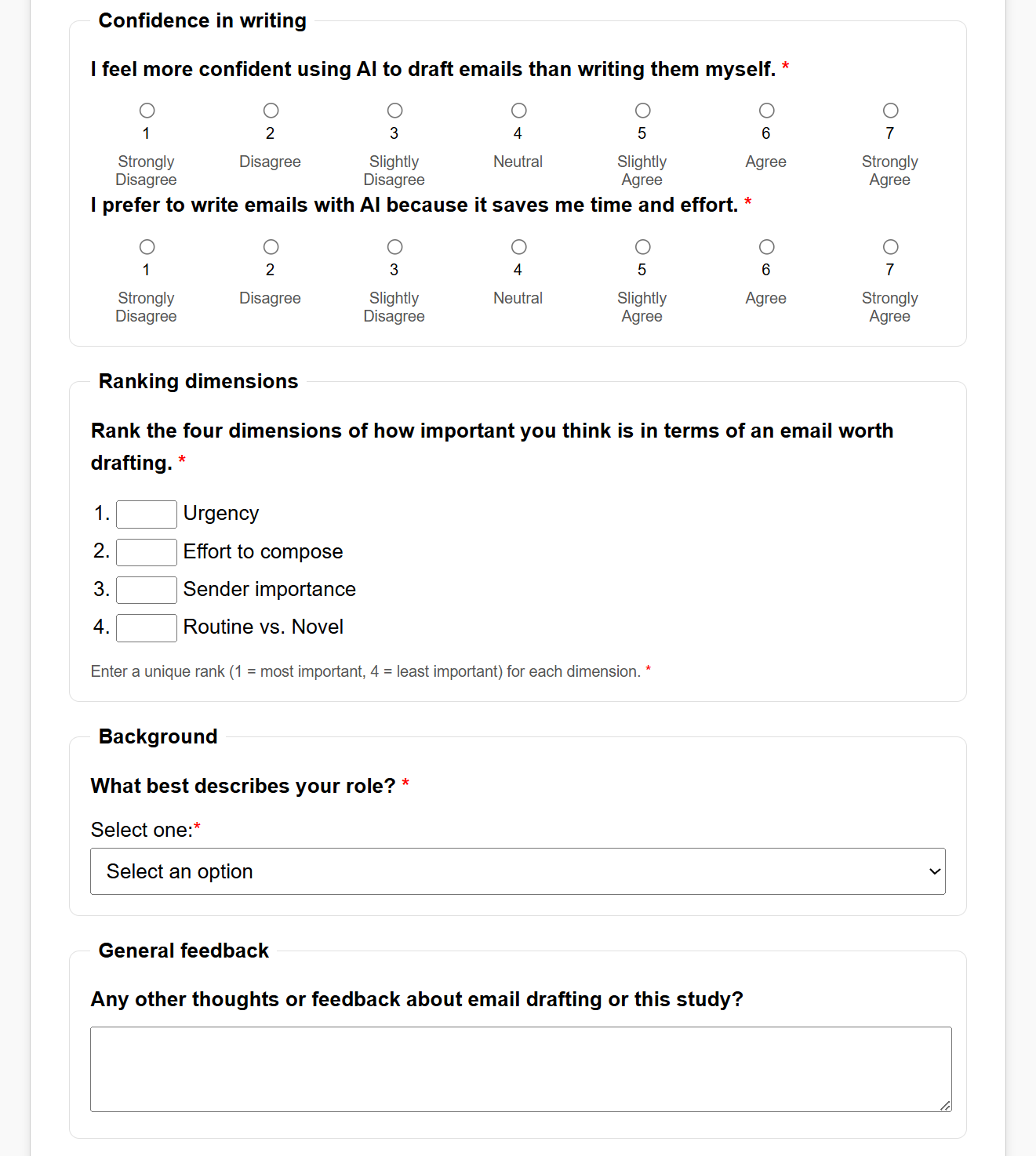This screenshot has width=1036, height=1156.
Task: Focus the Routine vs. Novel rank field
Action: pos(147,627)
